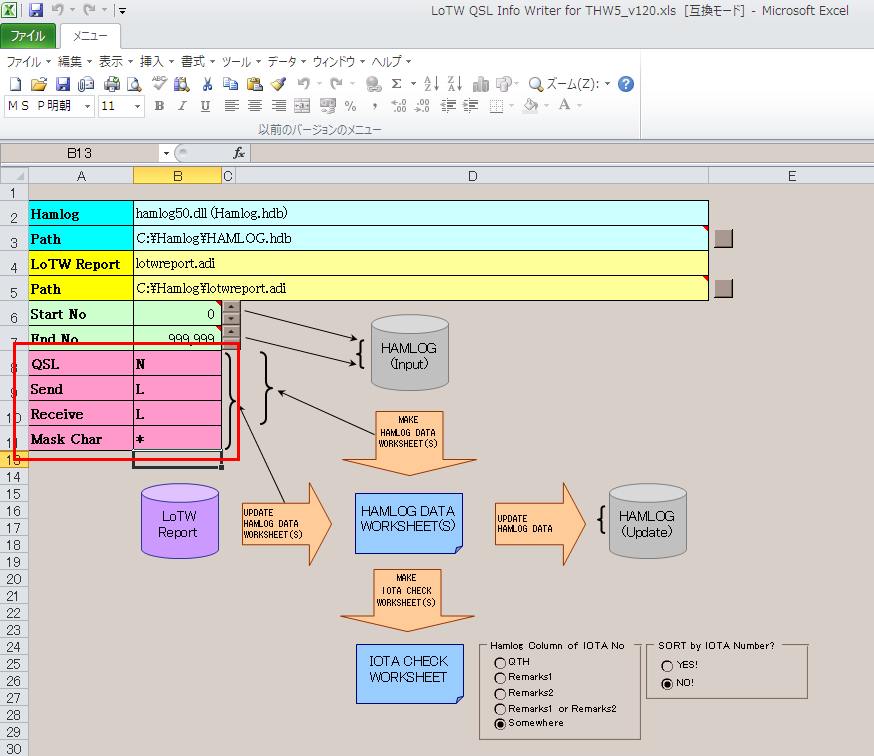Toggle underline formatting

(206, 105)
